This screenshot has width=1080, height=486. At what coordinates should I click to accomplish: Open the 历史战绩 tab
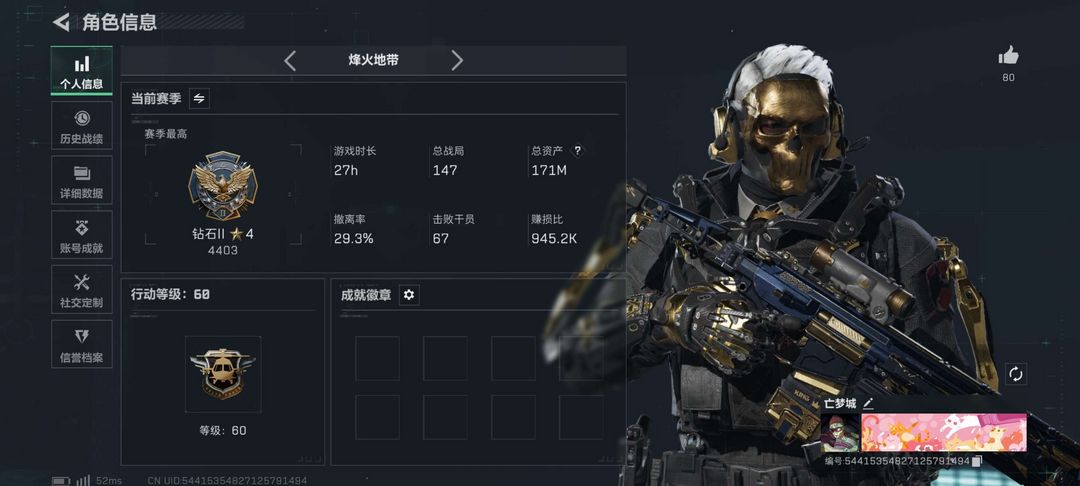pos(82,125)
